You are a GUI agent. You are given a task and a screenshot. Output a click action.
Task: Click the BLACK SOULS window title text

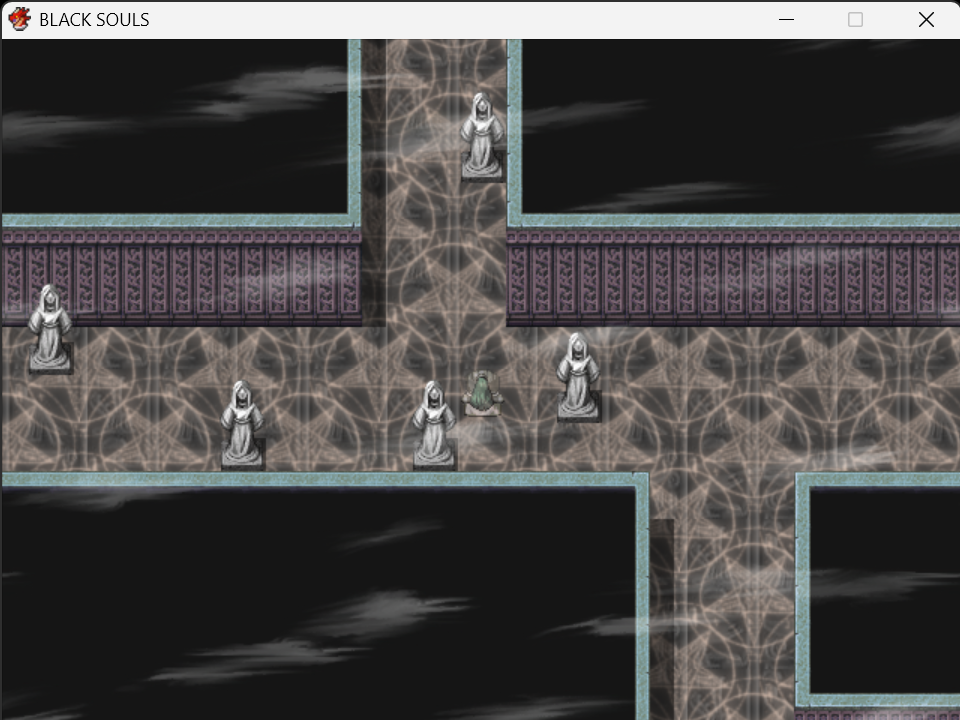tap(94, 20)
